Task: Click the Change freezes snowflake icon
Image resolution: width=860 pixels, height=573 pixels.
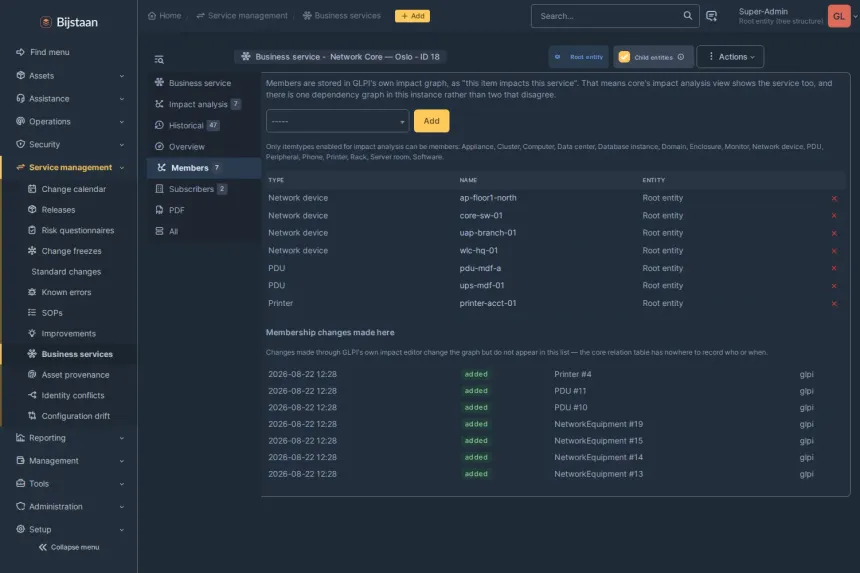Action: tap(32, 251)
